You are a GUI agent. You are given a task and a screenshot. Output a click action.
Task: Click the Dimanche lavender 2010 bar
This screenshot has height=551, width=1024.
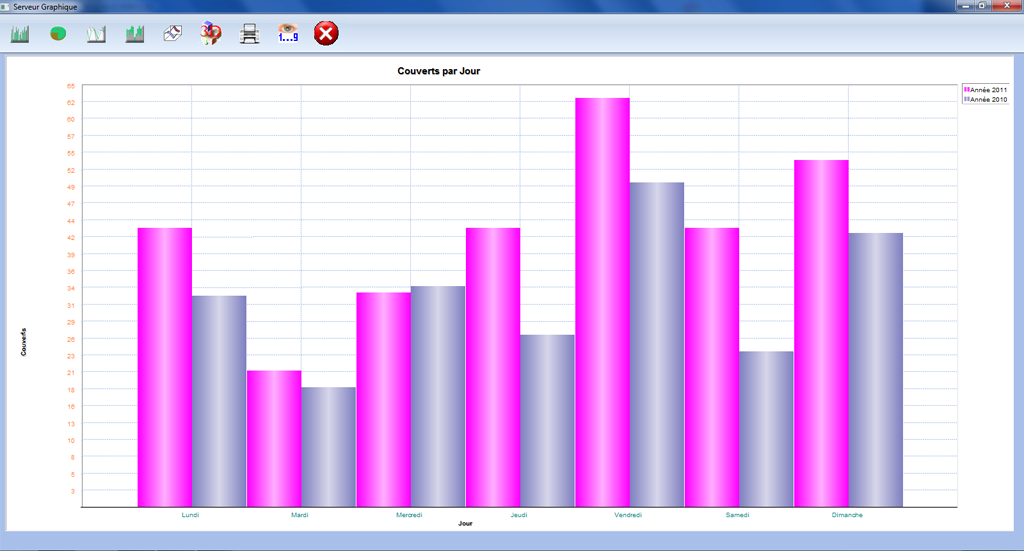click(875, 370)
